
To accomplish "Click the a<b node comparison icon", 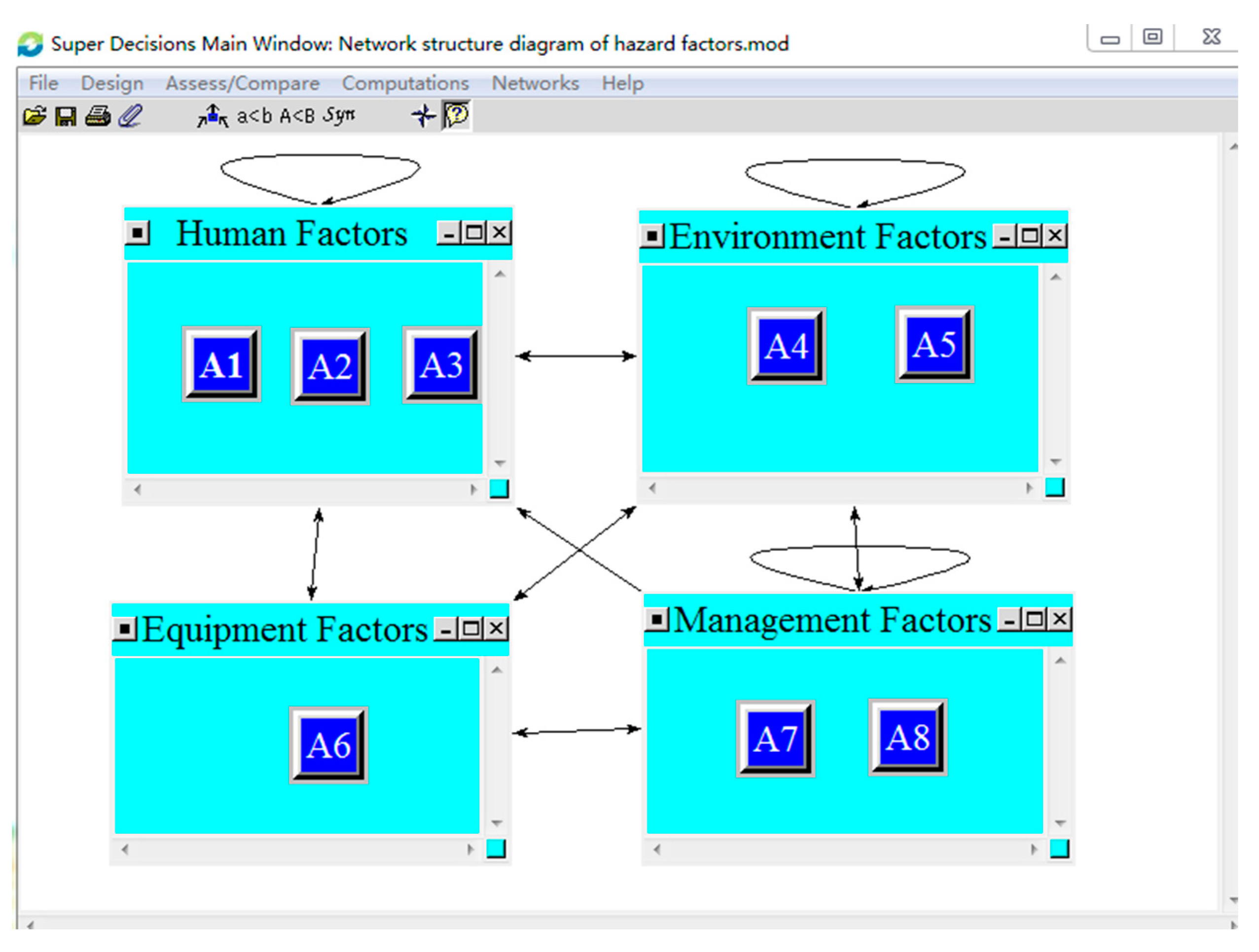I will coord(254,116).
